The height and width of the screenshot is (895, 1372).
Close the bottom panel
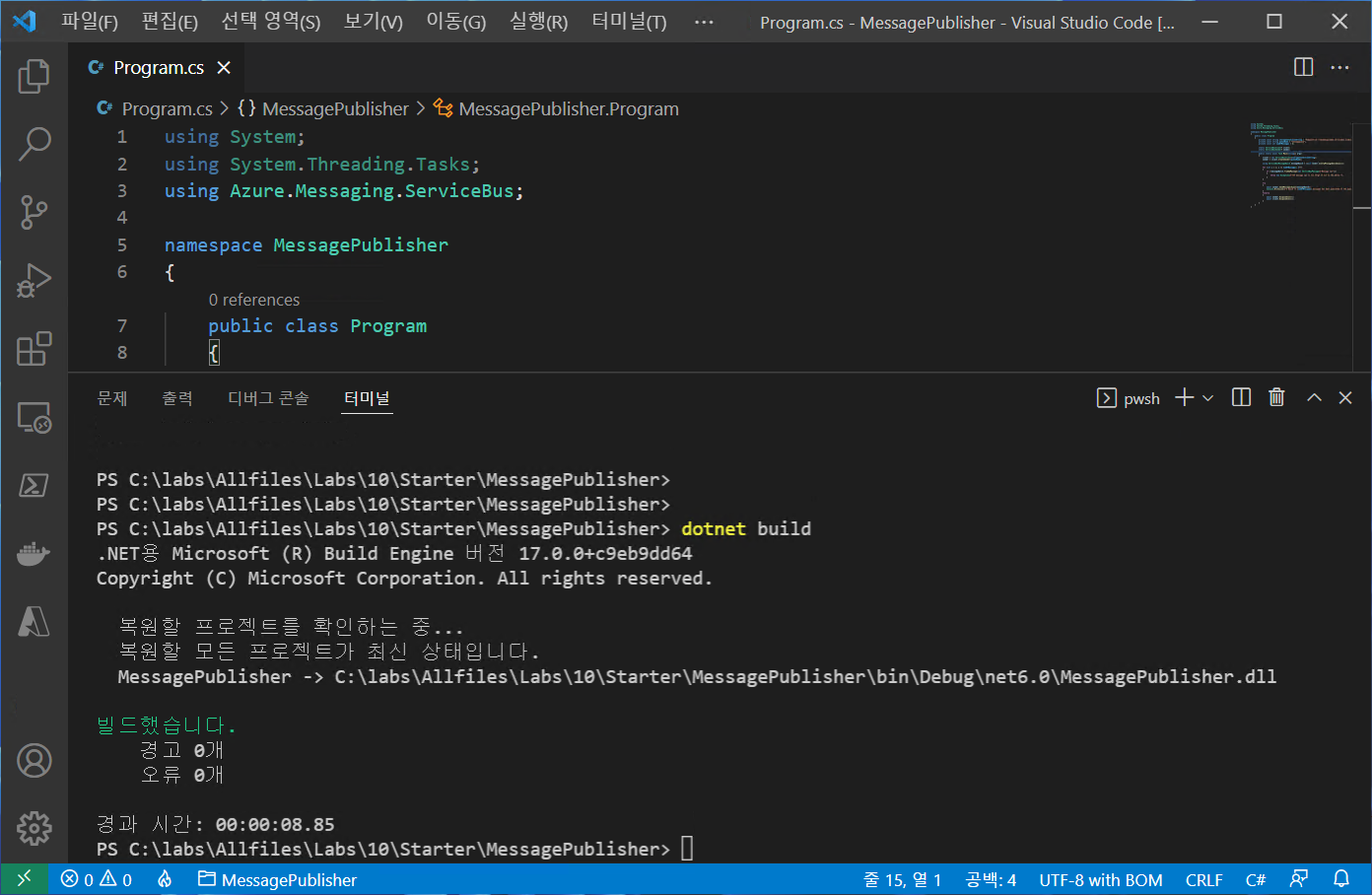click(x=1345, y=397)
